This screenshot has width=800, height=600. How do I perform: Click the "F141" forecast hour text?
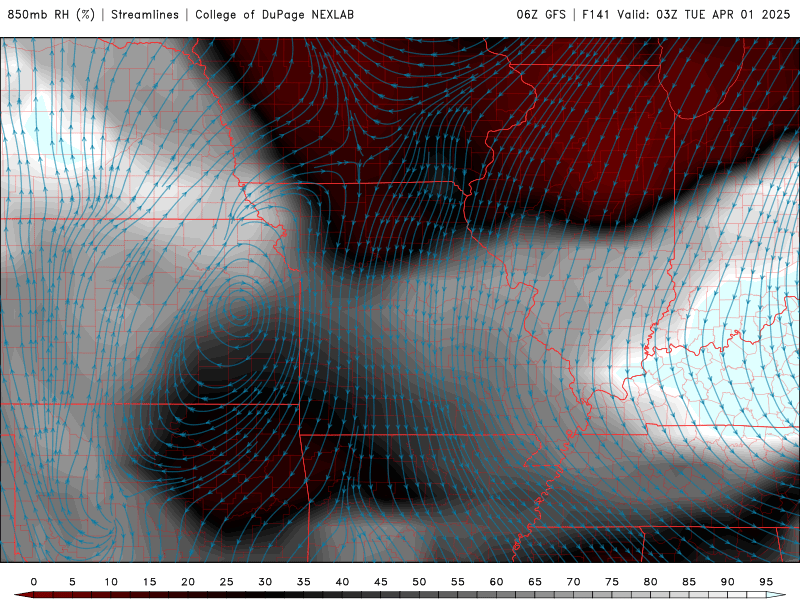pos(595,14)
